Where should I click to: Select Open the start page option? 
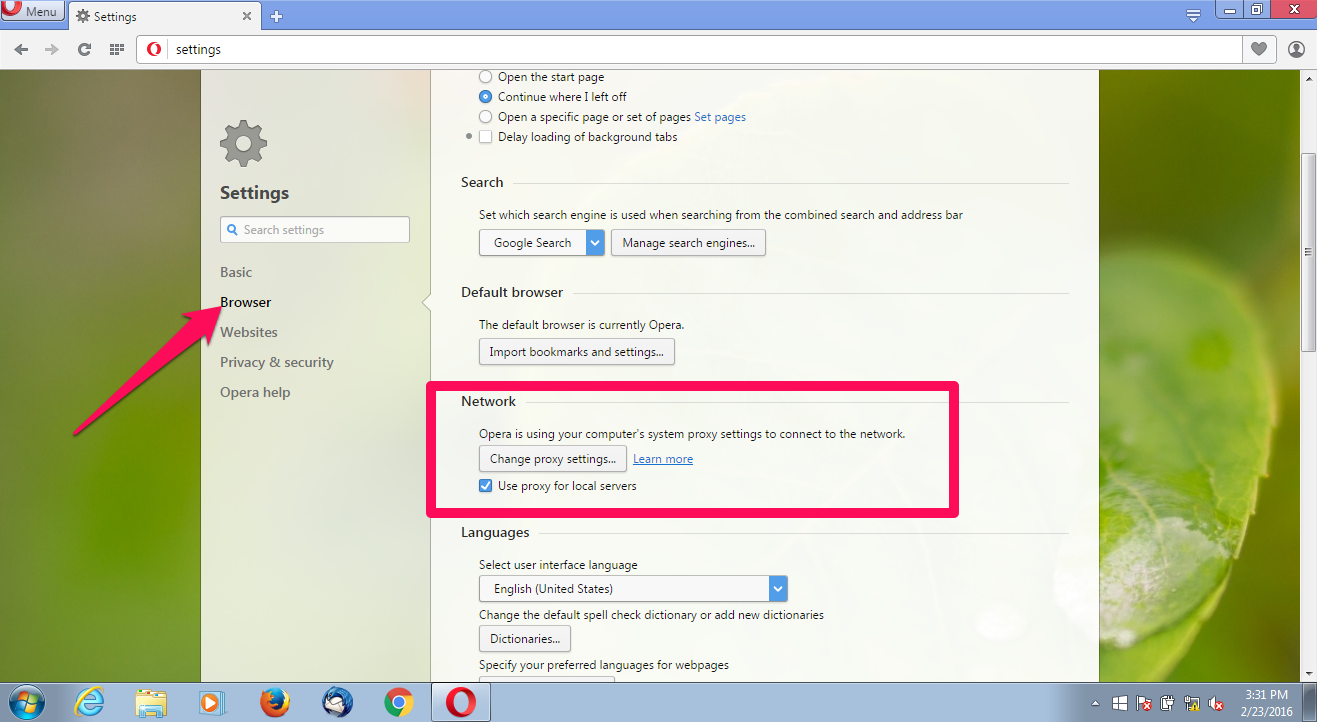(x=485, y=77)
